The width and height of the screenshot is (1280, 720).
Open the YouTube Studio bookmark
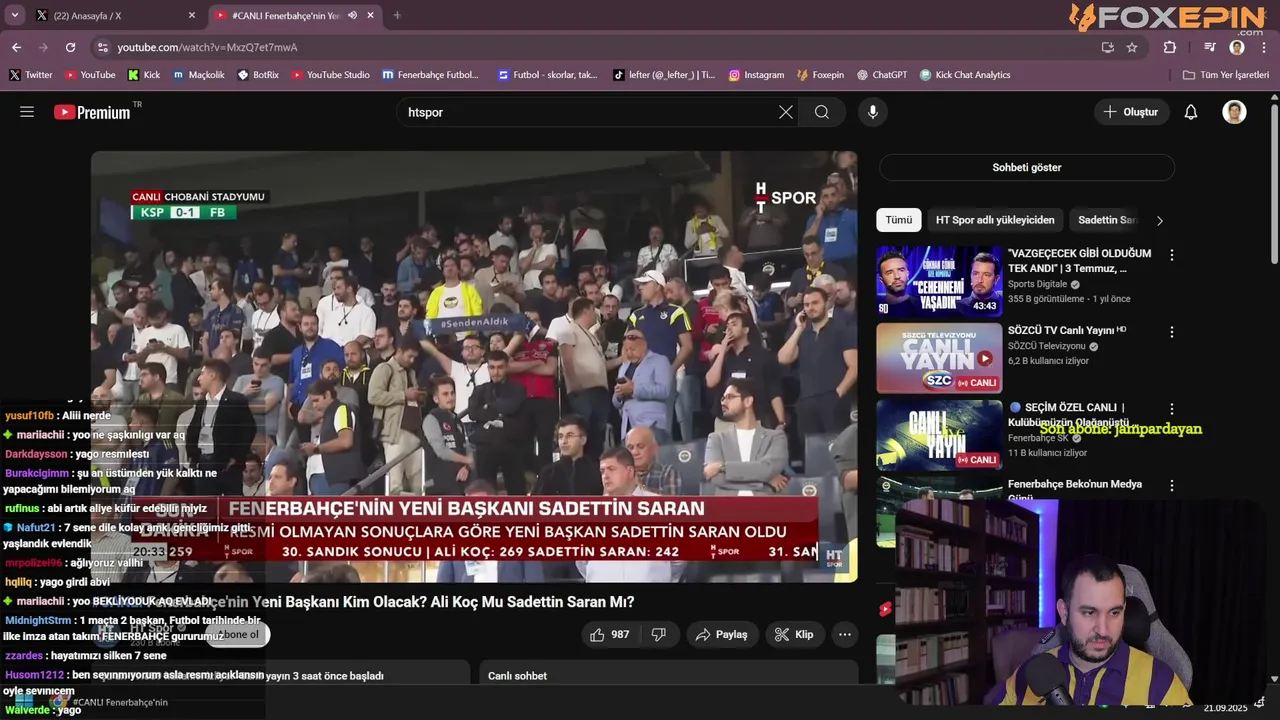[x=330, y=75]
